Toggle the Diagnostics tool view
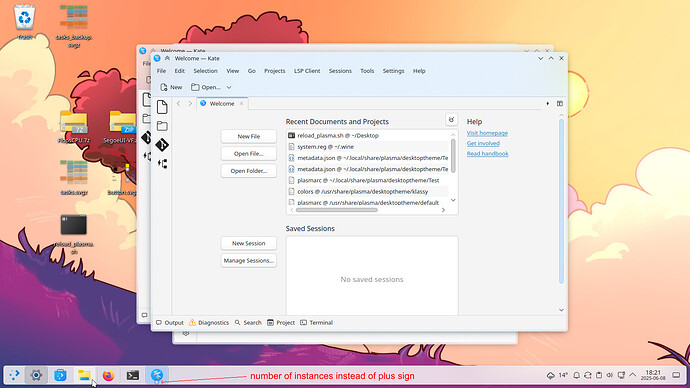690x388 pixels. pos(209,322)
